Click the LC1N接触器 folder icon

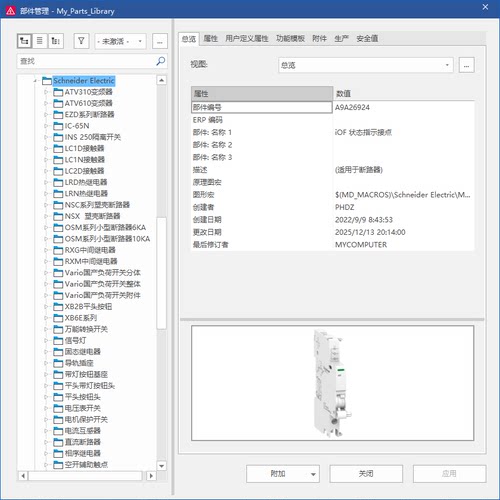[x=58, y=160]
